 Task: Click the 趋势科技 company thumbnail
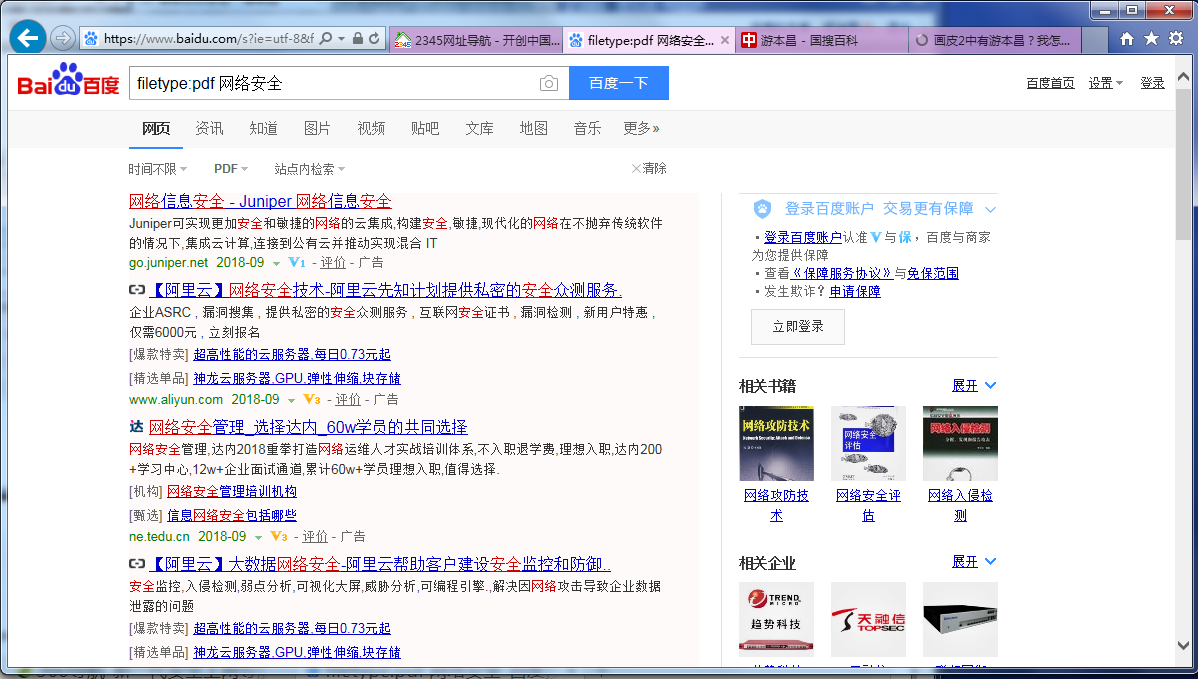click(776, 619)
